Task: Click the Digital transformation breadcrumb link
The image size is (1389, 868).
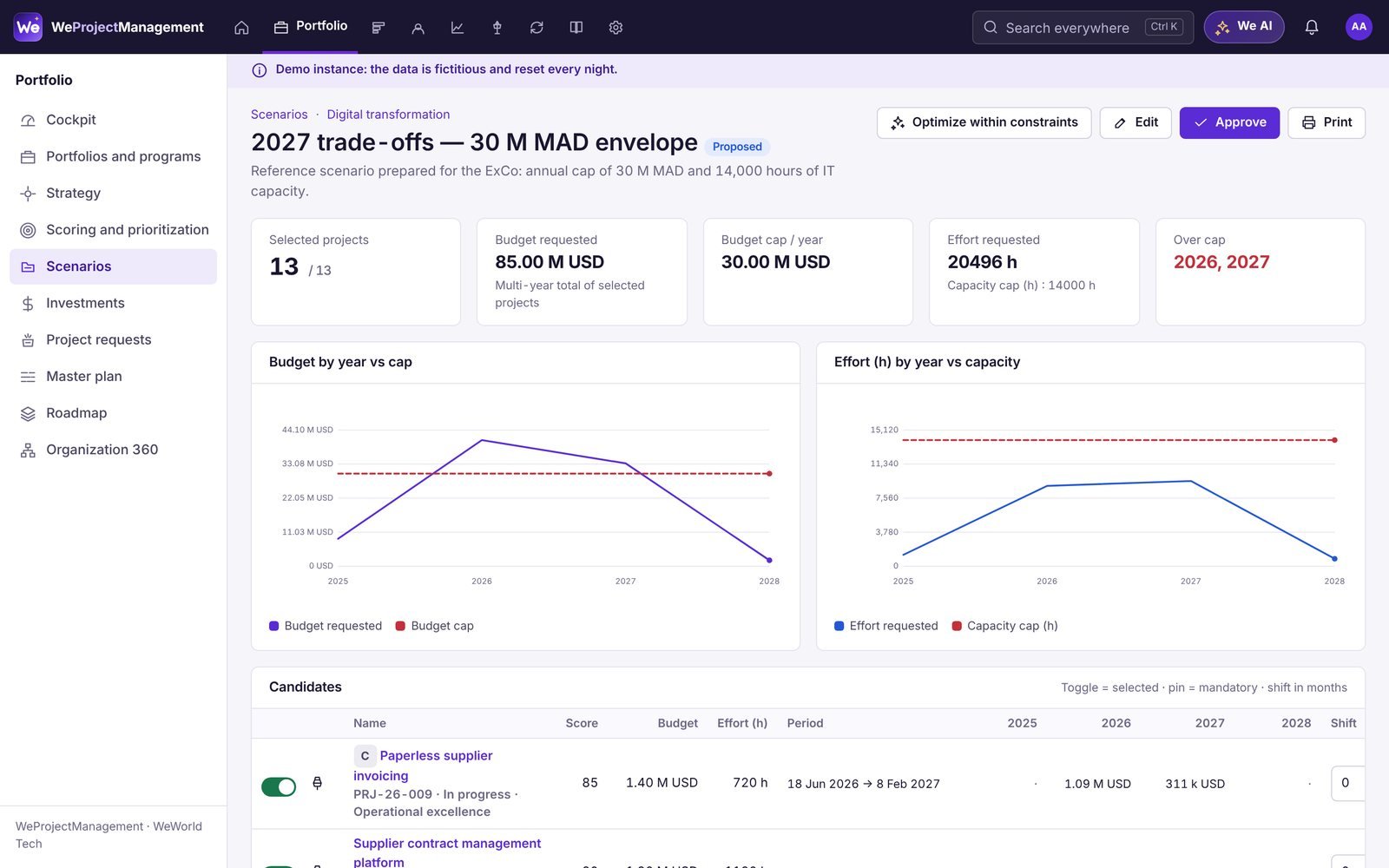Action: 388,115
